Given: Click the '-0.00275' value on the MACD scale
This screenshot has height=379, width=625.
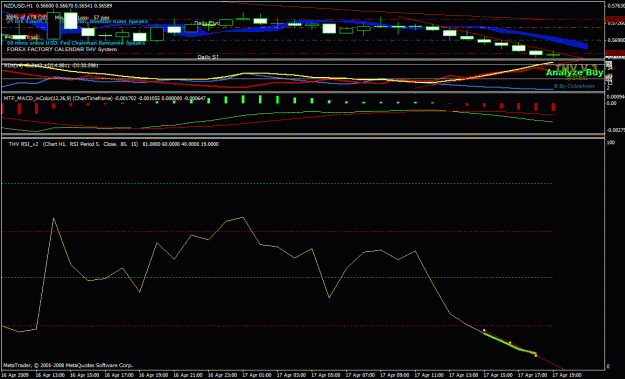Looking at the screenshot, I should pos(615,130).
